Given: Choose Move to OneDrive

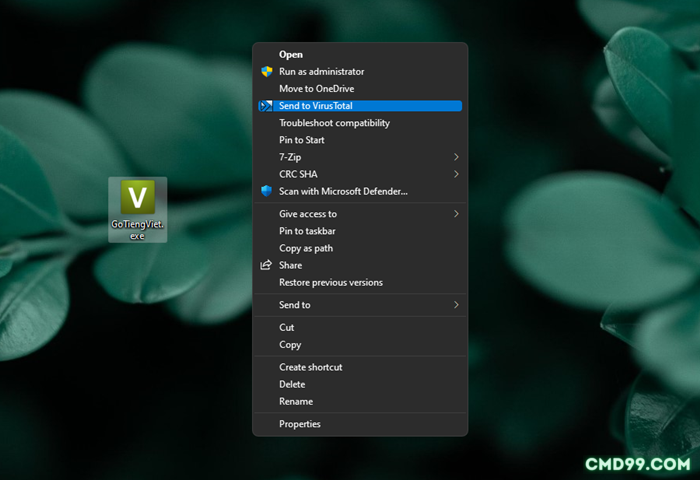Looking at the screenshot, I should (360, 89).
